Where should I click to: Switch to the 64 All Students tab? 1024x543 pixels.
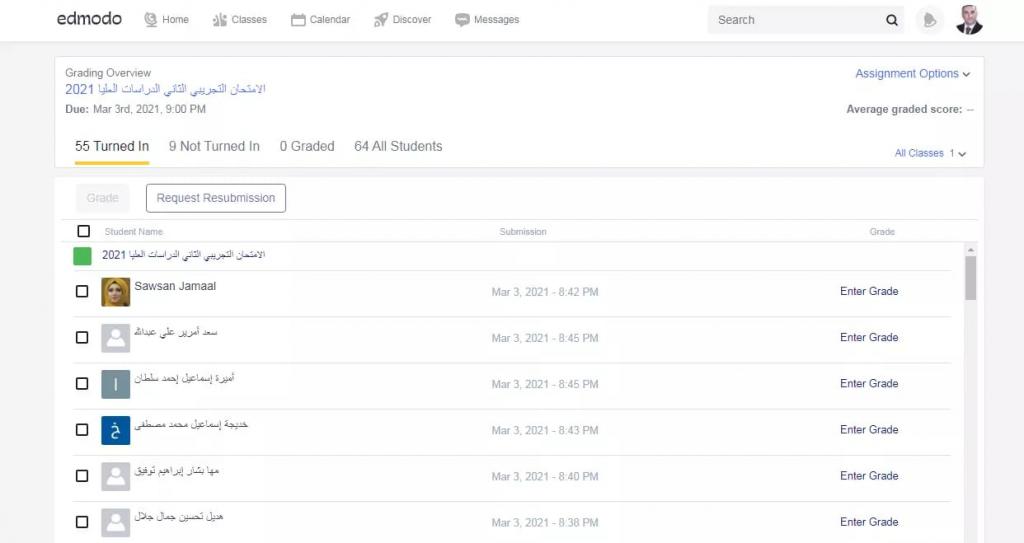pyautogui.click(x=398, y=146)
